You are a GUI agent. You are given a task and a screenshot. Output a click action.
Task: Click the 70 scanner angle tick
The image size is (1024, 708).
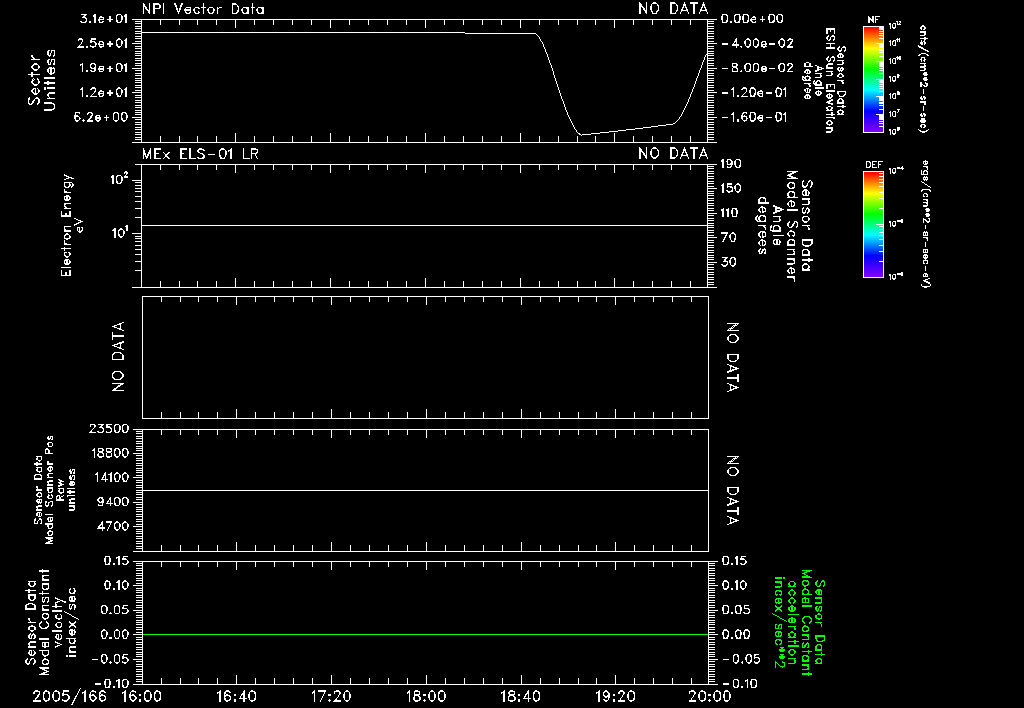(728, 238)
